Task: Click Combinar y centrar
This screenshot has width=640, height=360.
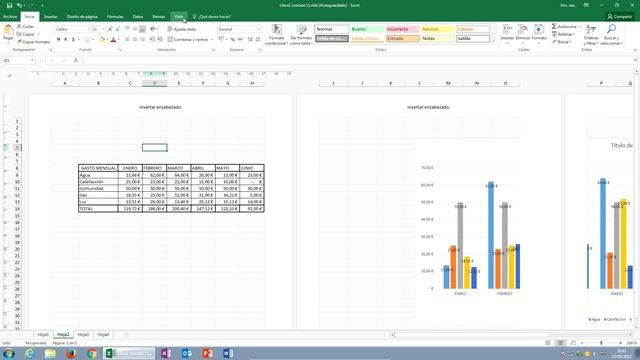Action: pyautogui.click(x=188, y=40)
